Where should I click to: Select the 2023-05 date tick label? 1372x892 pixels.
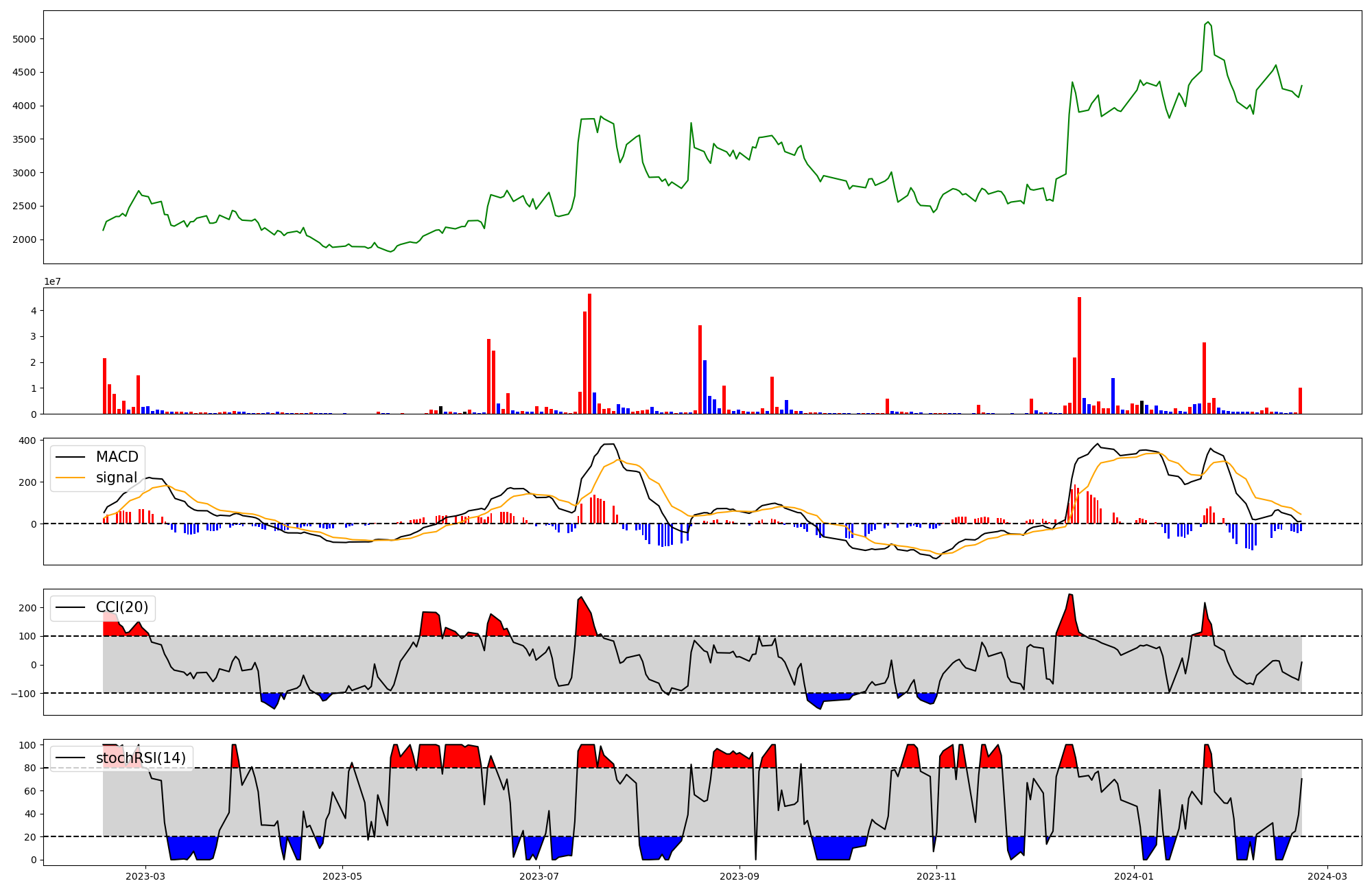coord(342,876)
